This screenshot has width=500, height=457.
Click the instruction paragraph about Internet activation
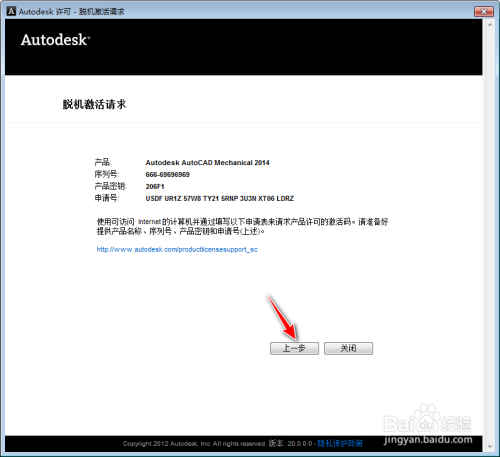[x=242, y=226]
